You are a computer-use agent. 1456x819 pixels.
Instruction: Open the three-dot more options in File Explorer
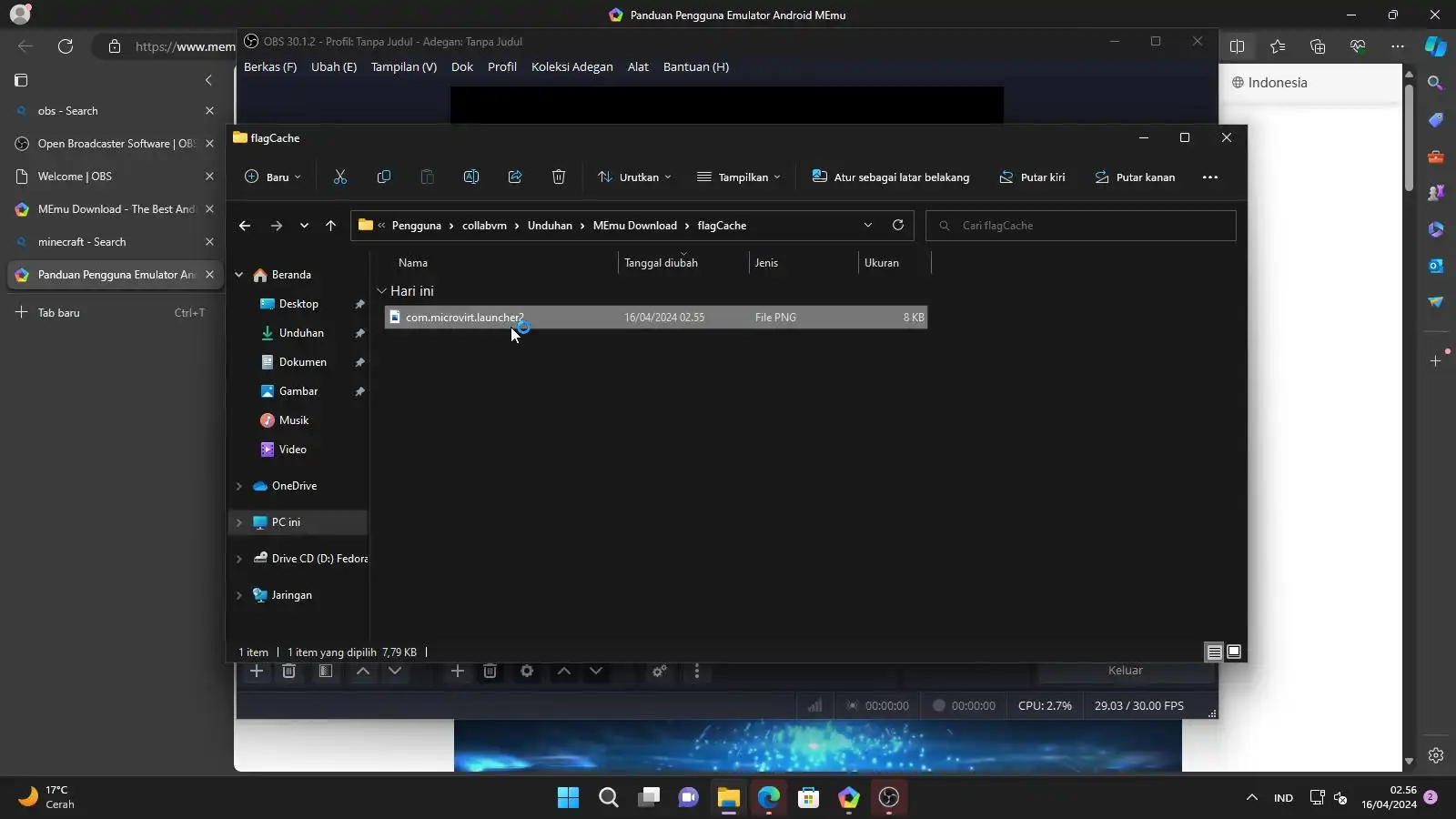click(x=1210, y=177)
